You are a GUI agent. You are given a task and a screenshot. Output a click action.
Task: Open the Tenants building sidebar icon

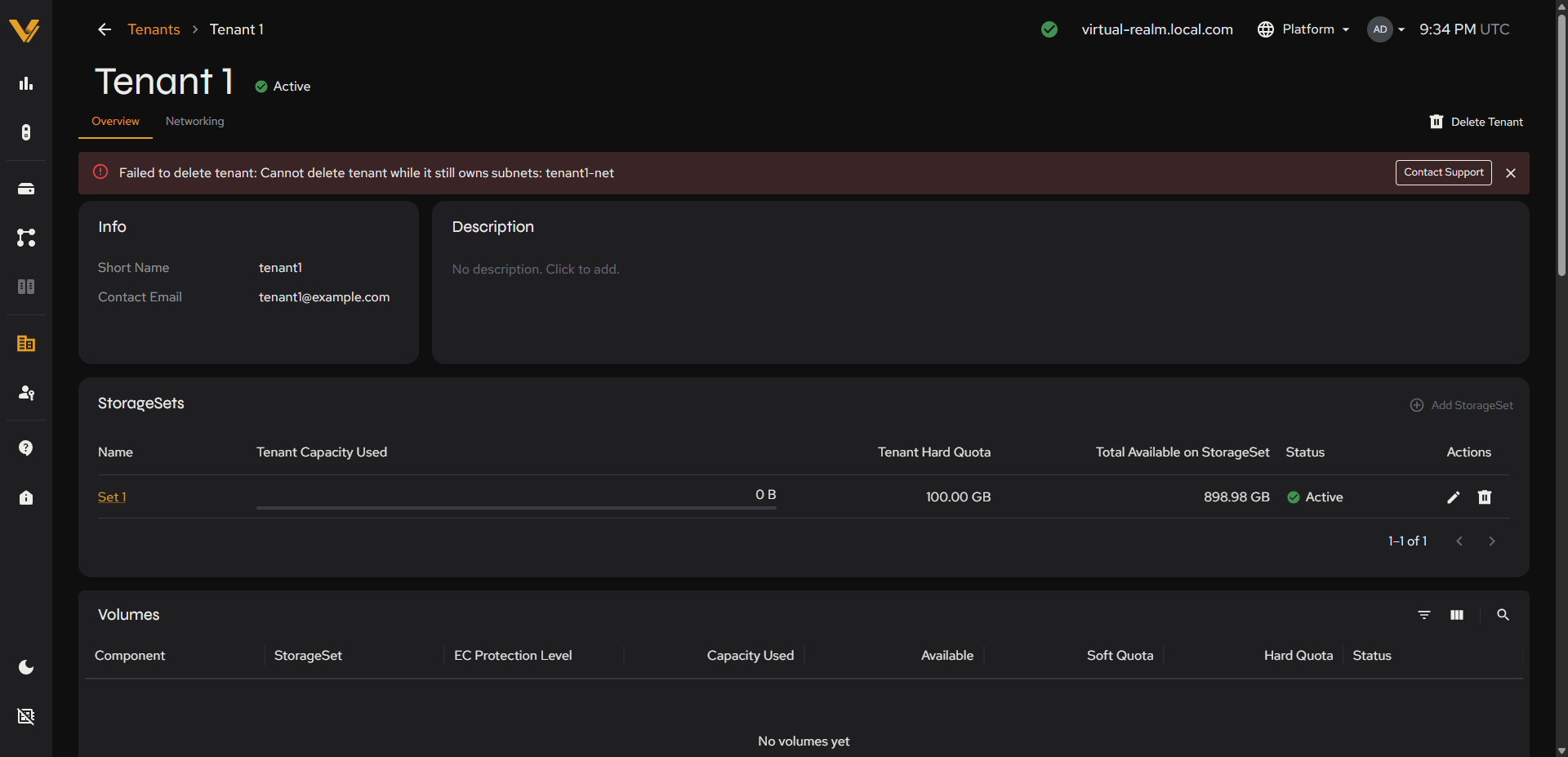26,344
